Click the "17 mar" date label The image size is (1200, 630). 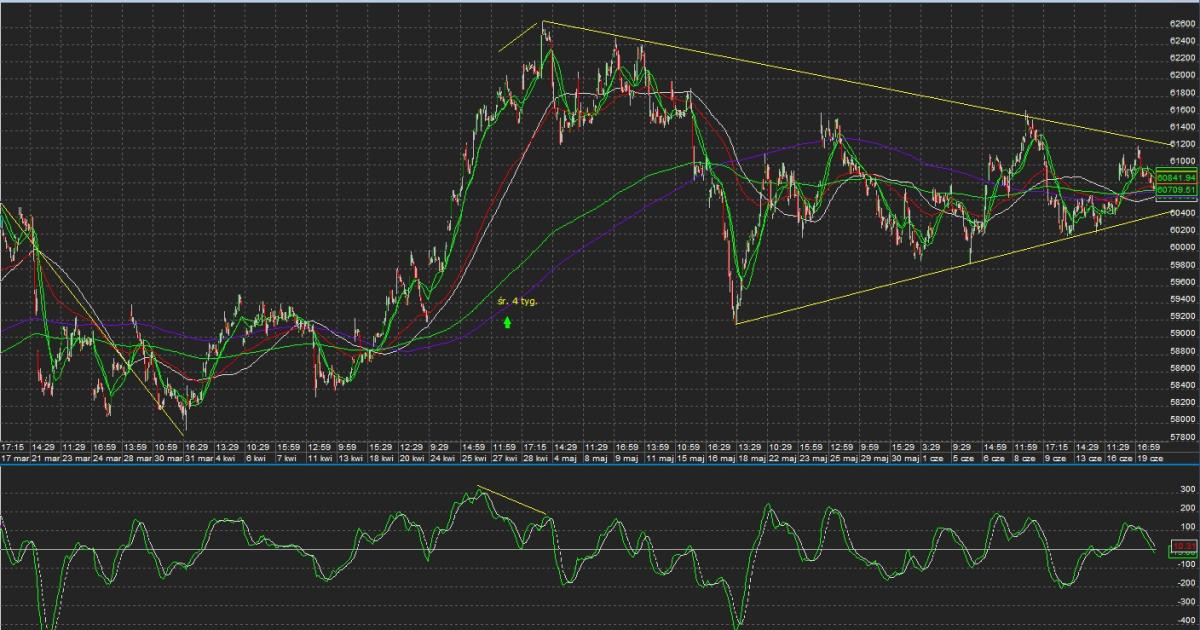pos(14,458)
